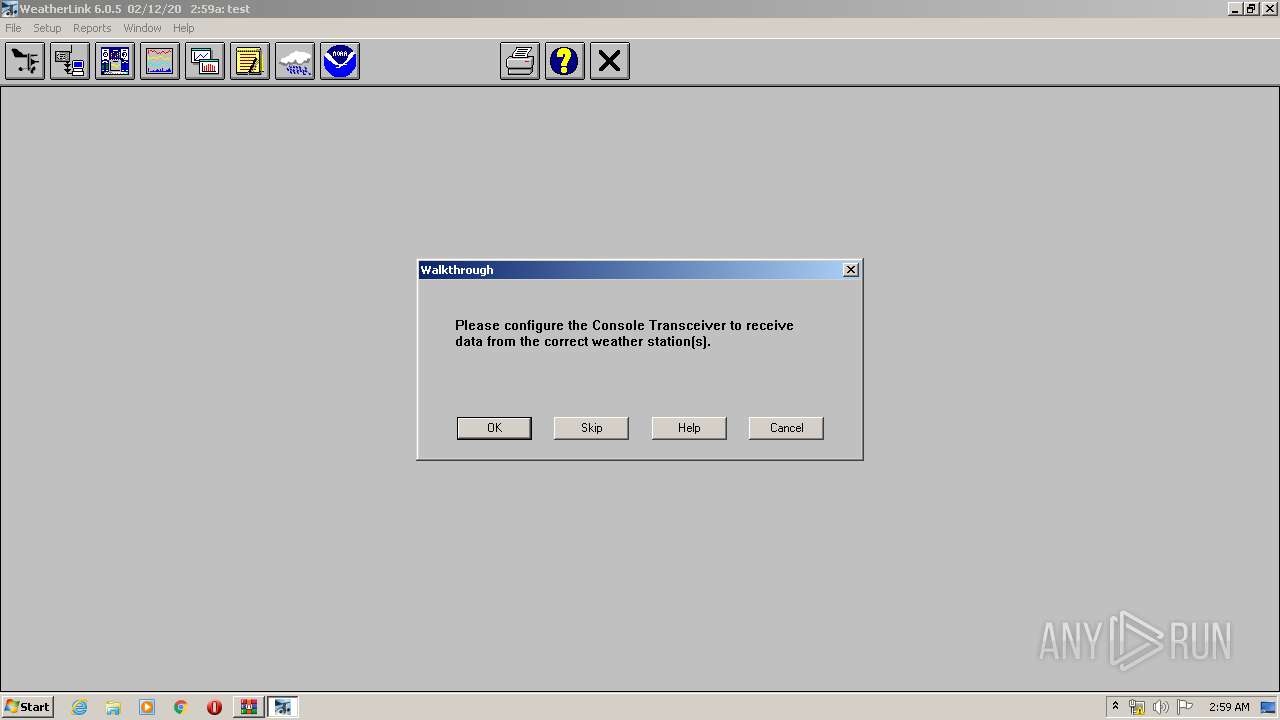Open the Reports menu
The height and width of the screenshot is (720, 1280).
tap(92, 28)
